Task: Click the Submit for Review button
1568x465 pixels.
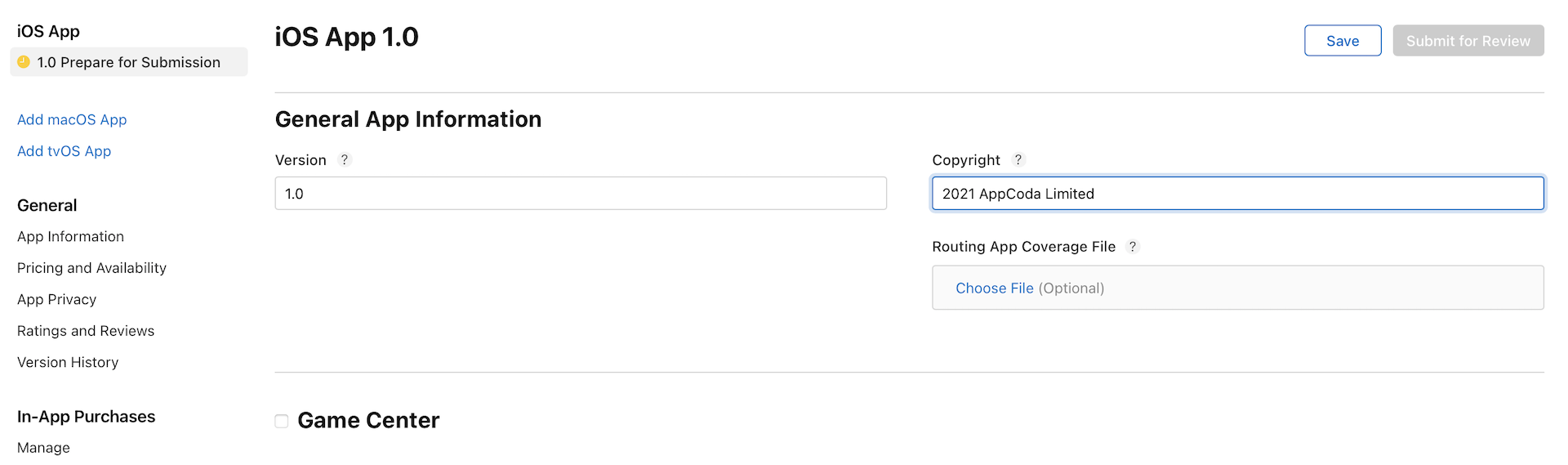Action: pos(1468,41)
